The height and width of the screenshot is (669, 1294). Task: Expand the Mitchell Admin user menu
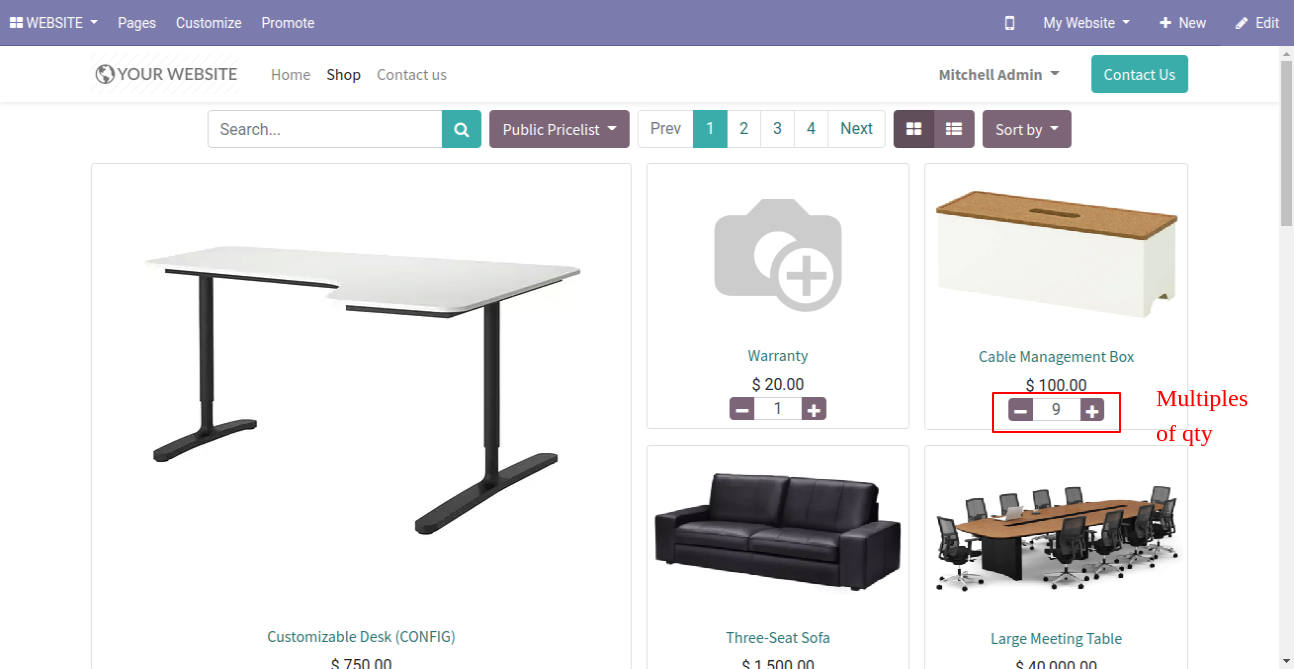[x=999, y=75]
